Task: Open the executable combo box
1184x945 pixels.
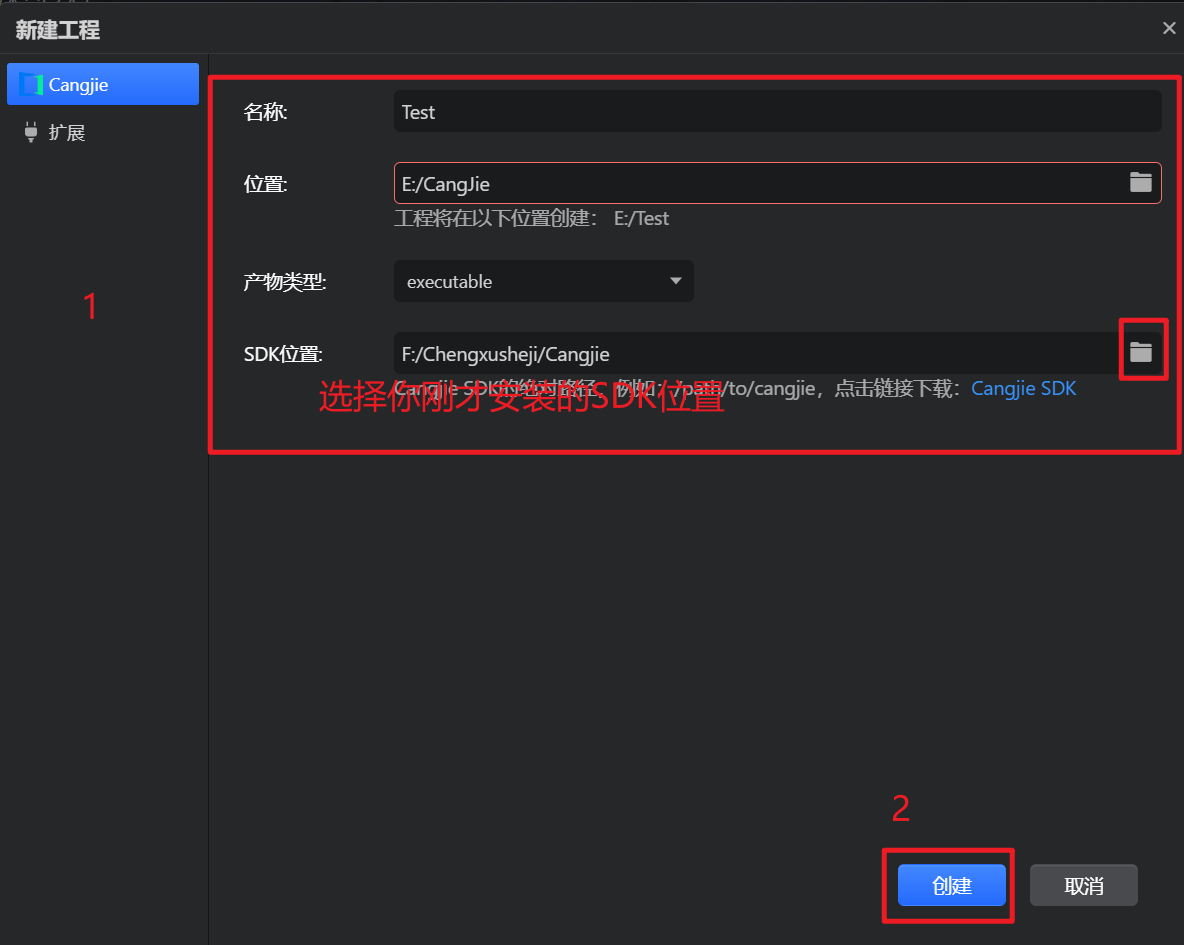Action: 530,282
